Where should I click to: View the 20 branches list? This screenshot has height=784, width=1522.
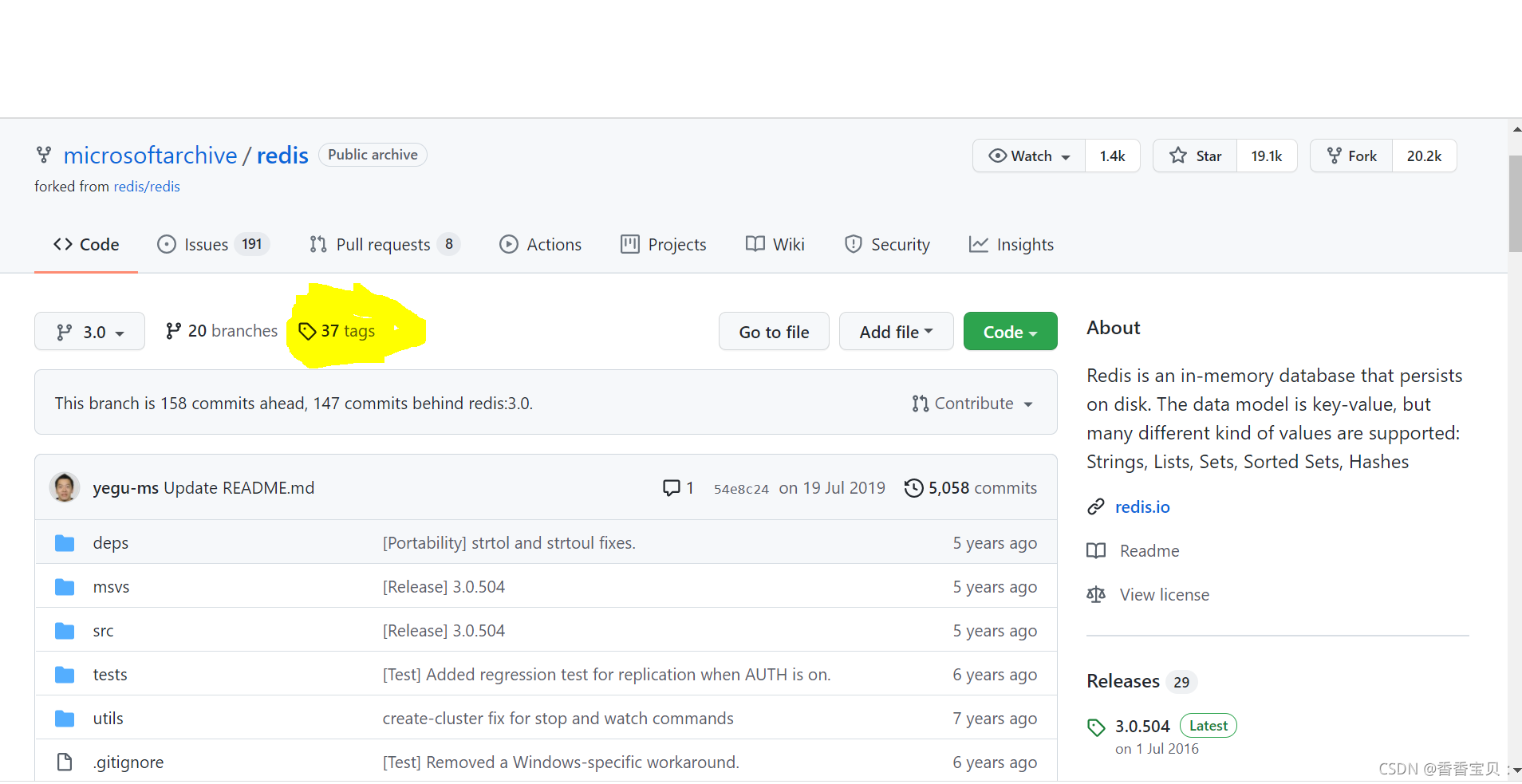coord(221,331)
